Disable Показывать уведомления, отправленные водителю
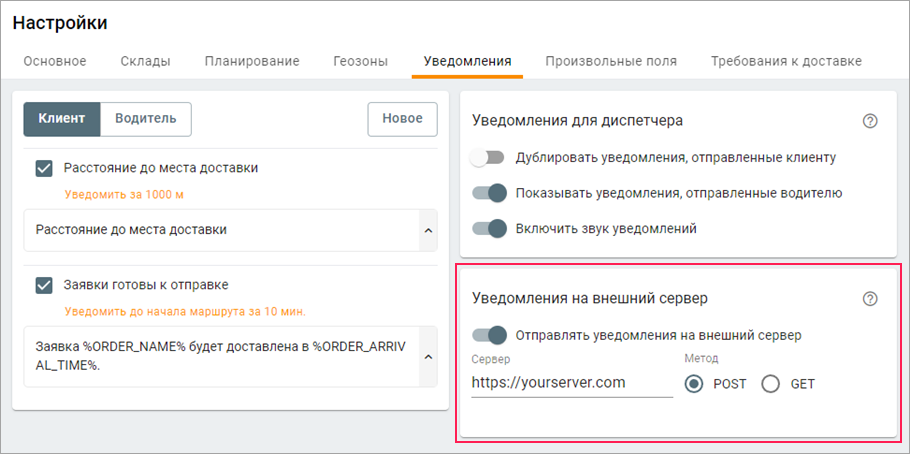The width and height of the screenshot is (910, 454). [490, 193]
